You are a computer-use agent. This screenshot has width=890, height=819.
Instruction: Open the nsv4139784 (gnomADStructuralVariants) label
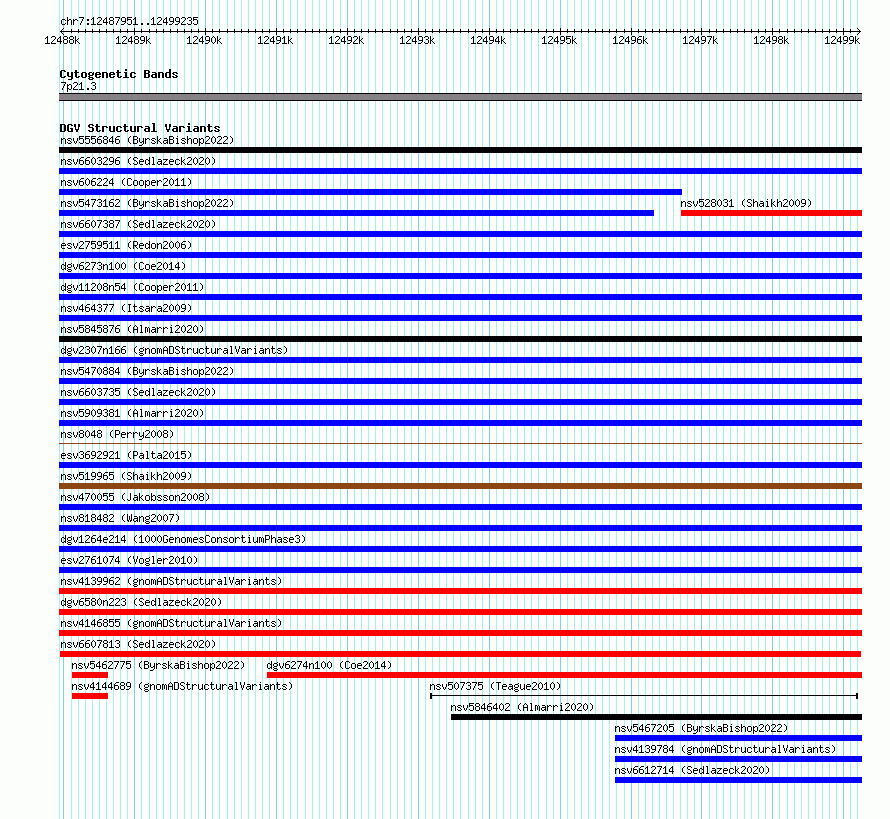725,749
